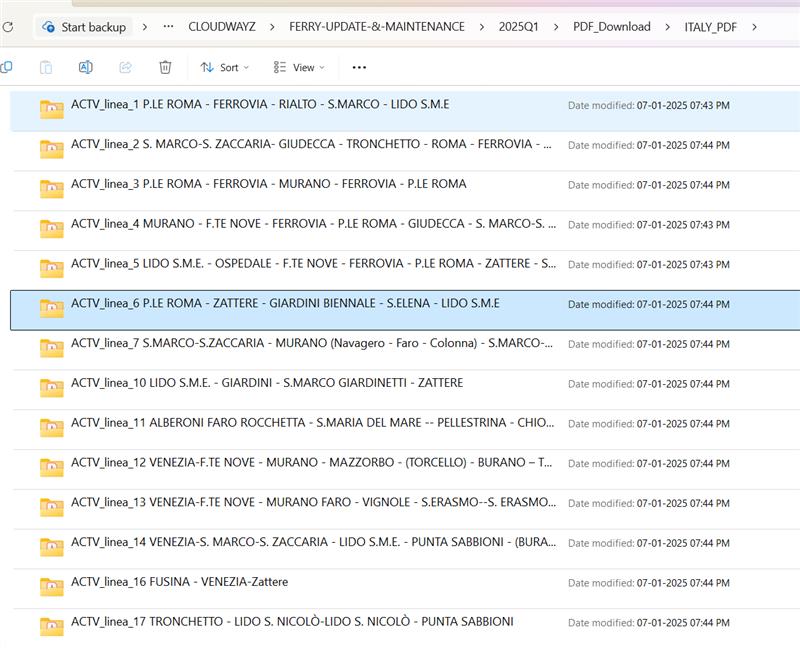This screenshot has height=650, width=800.
Task: Open the View dropdown menu
Action: [x=299, y=67]
